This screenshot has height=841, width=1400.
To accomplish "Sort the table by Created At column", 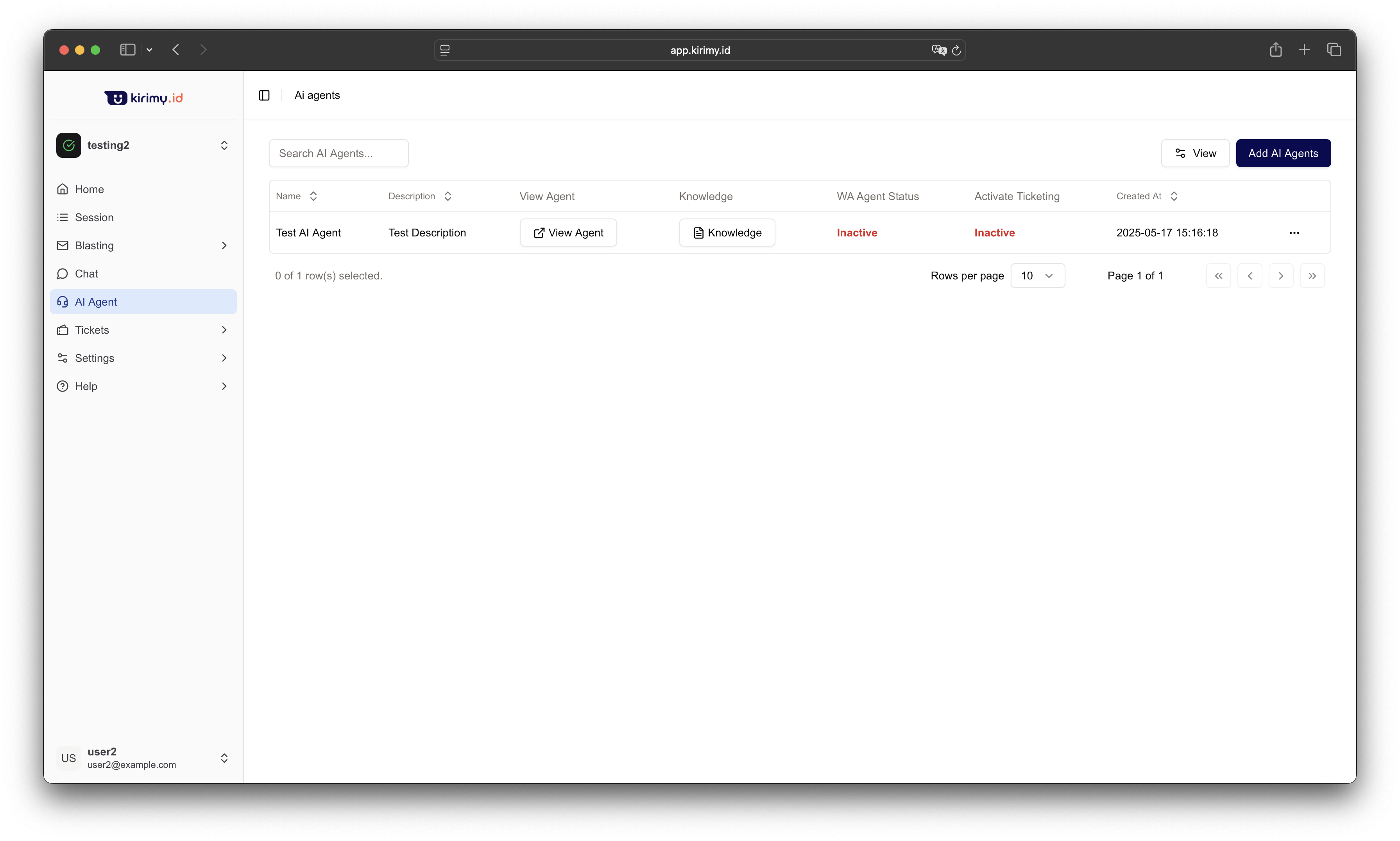I will click(1147, 196).
